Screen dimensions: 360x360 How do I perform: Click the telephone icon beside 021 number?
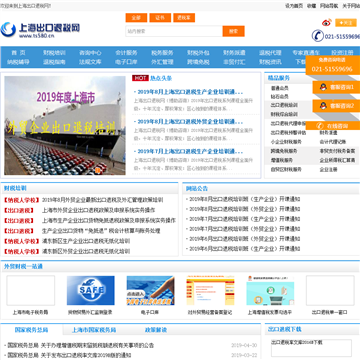click(x=317, y=36)
